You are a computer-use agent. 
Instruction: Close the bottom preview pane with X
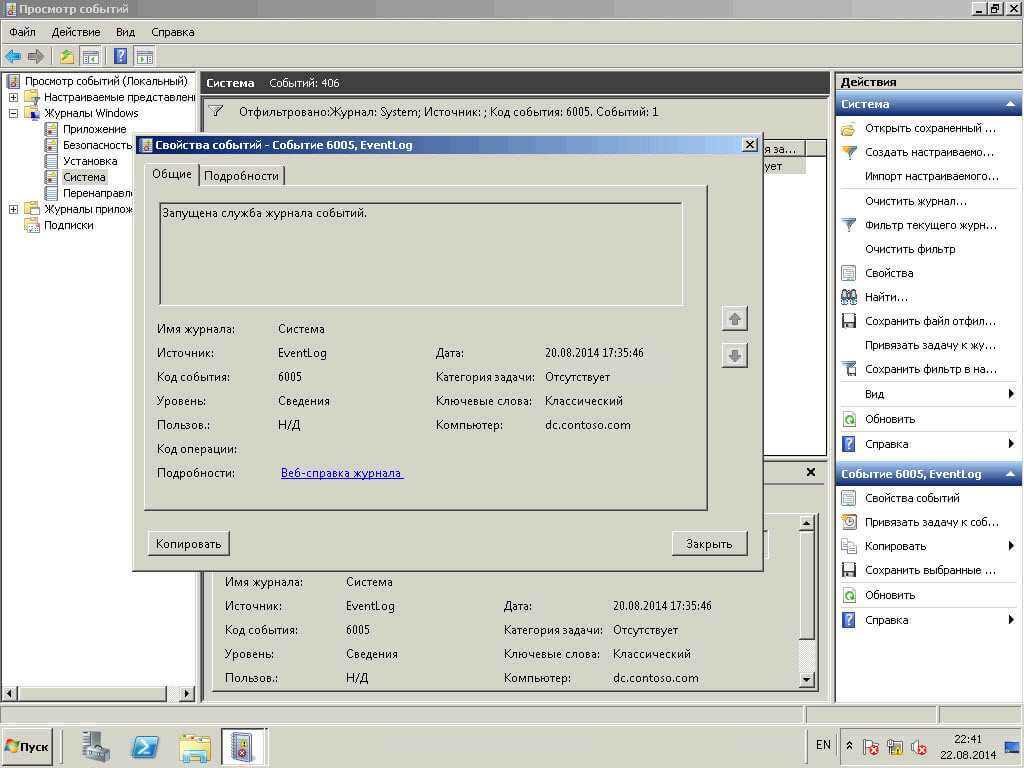pos(811,472)
